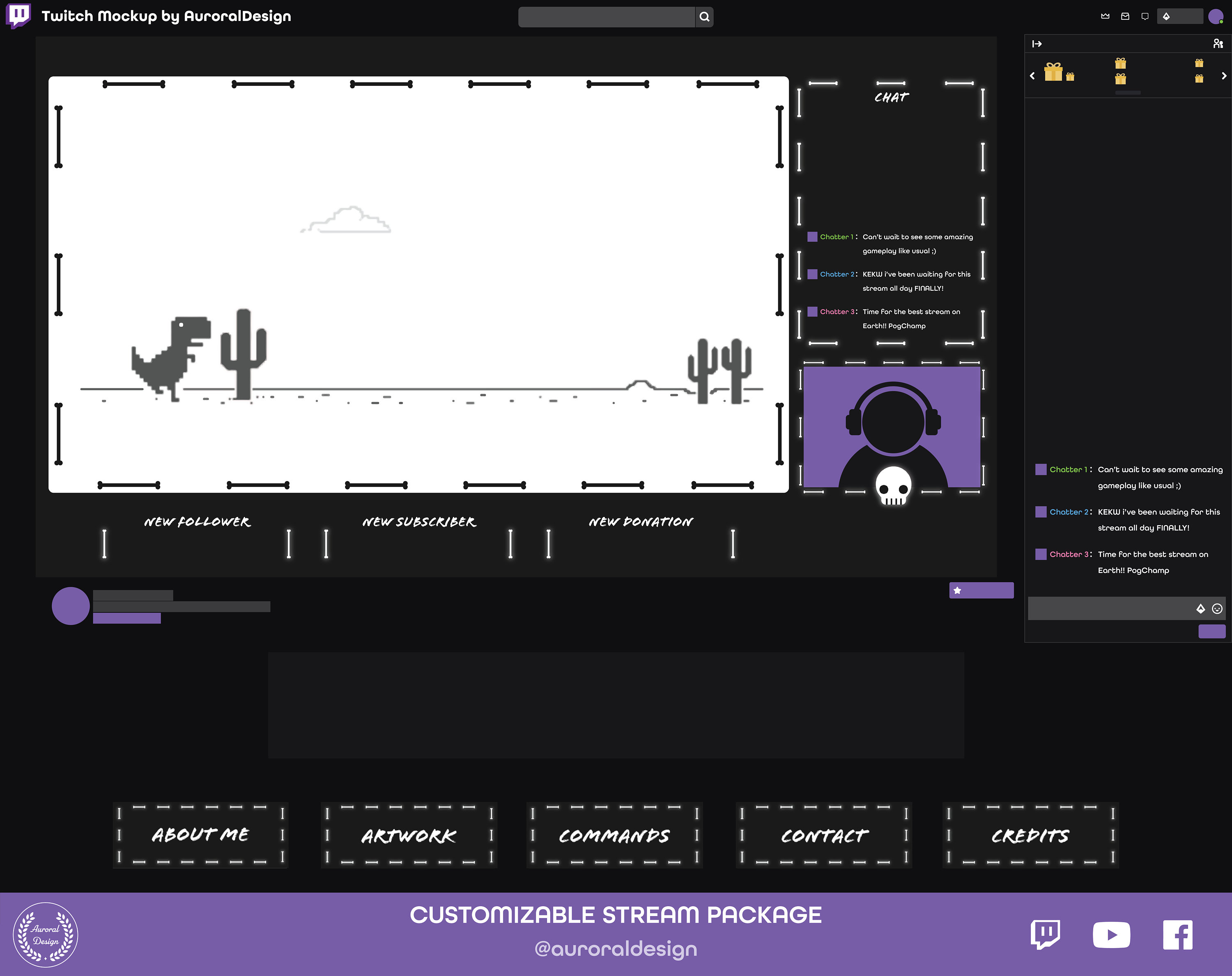Click the bits gem icon in the top bar
Viewport: 1232px width, 976px height.
click(1166, 16)
